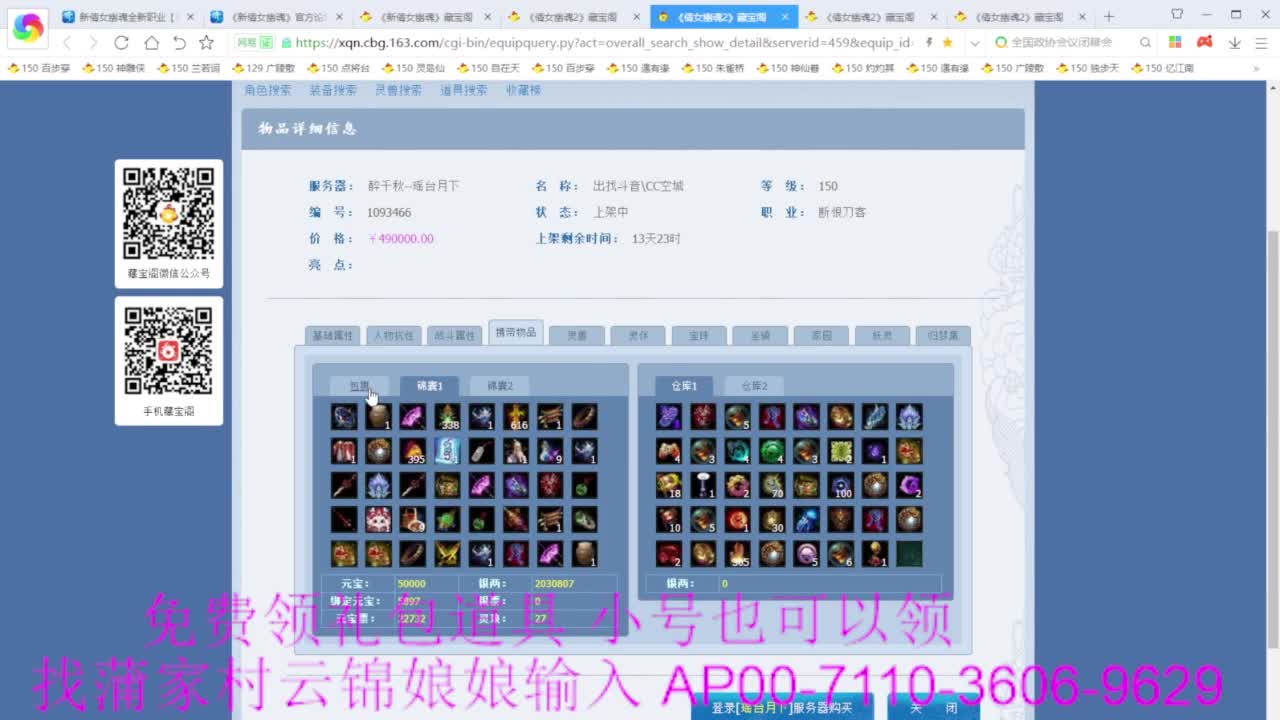Switch to the 包裹 sub-tab

[360, 386]
